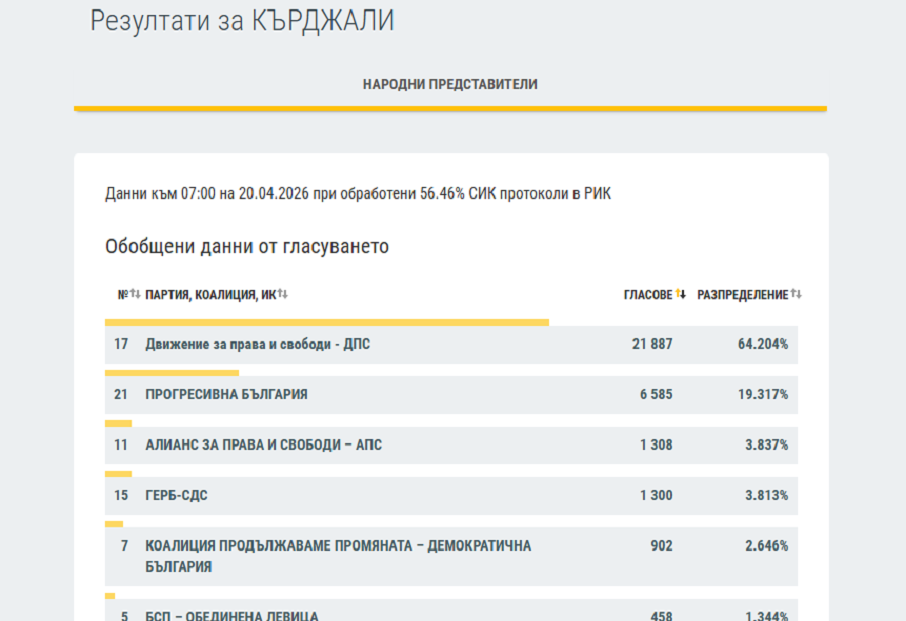Click the ГЛАСОВЕ column header text
Screen dimensions: 906x621
point(648,294)
